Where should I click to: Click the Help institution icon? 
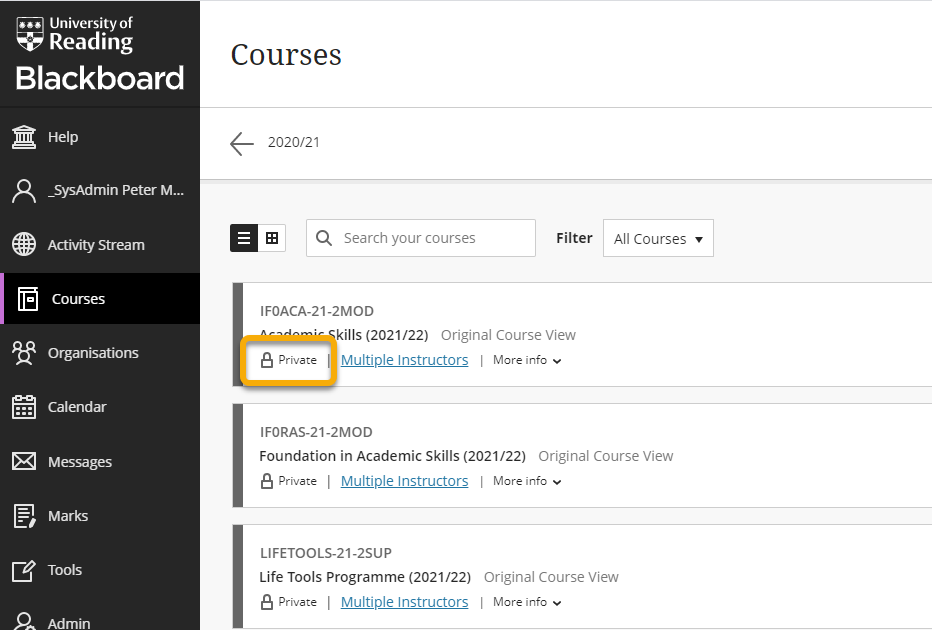coord(24,137)
